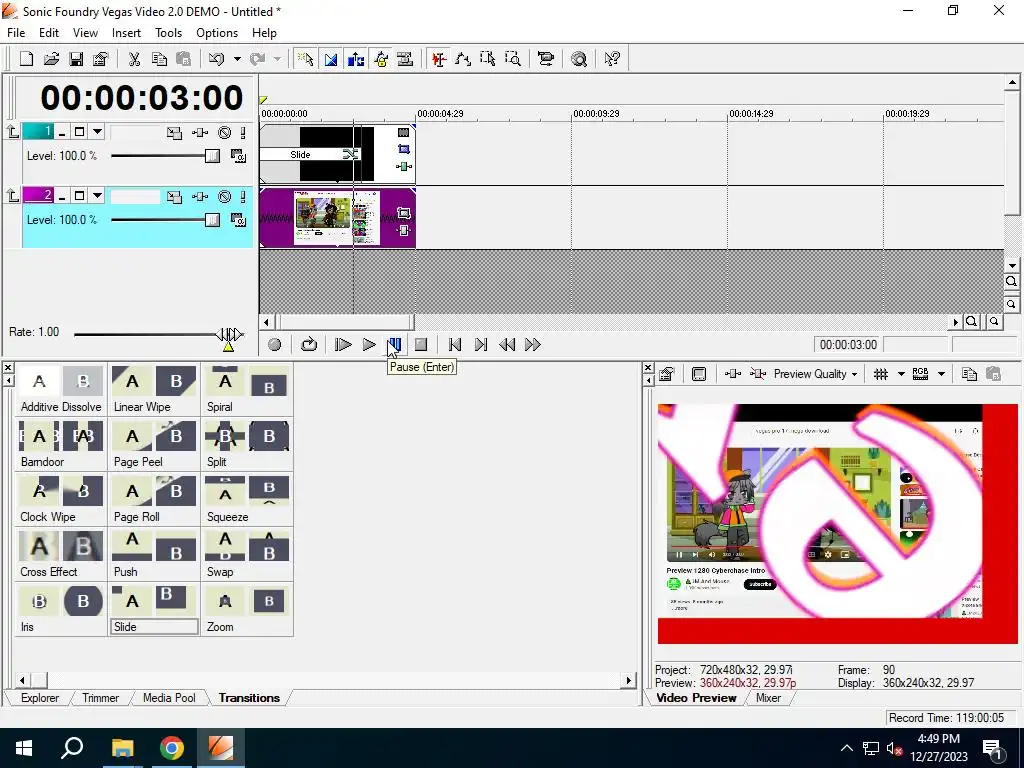Screen dimensions: 1024x768
Task: Click track 1 make compositing parent arrow
Action: pos(12,133)
